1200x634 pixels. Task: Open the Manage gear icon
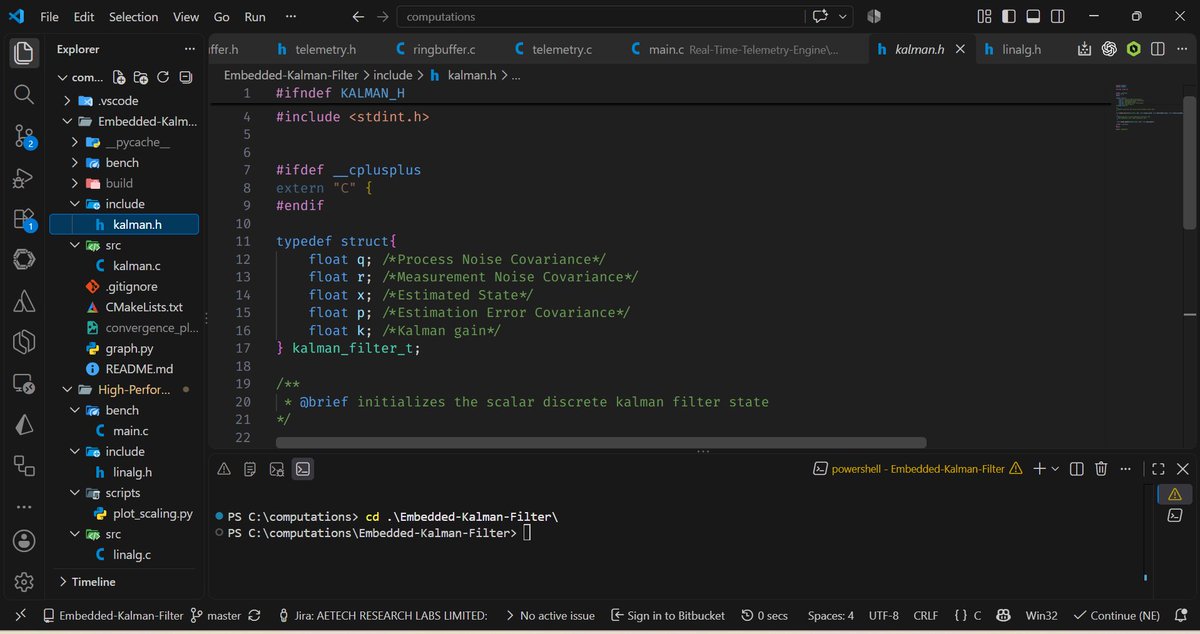[x=24, y=582]
